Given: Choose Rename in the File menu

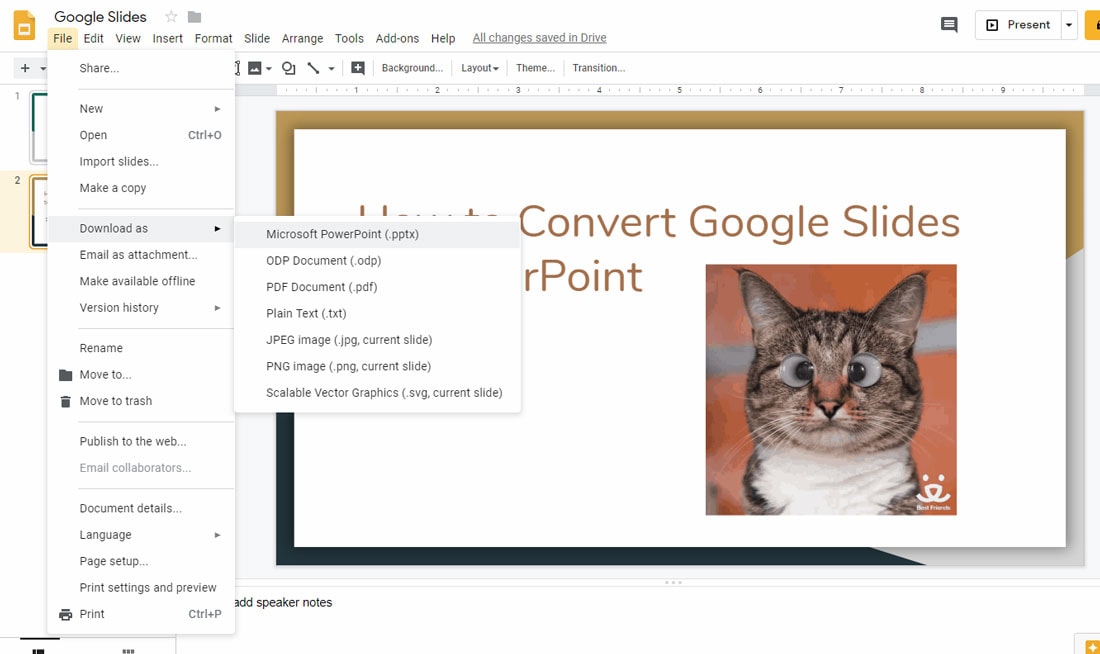Looking at the screenshot, I should tap(141, 348).
